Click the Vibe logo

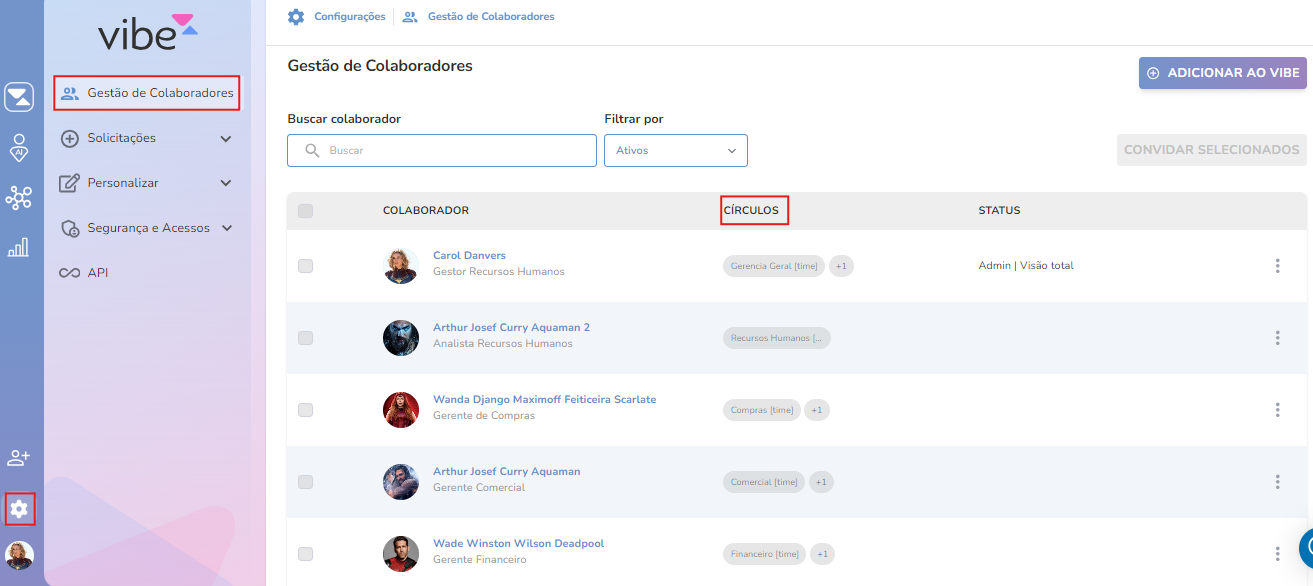(x=147, y=32)
